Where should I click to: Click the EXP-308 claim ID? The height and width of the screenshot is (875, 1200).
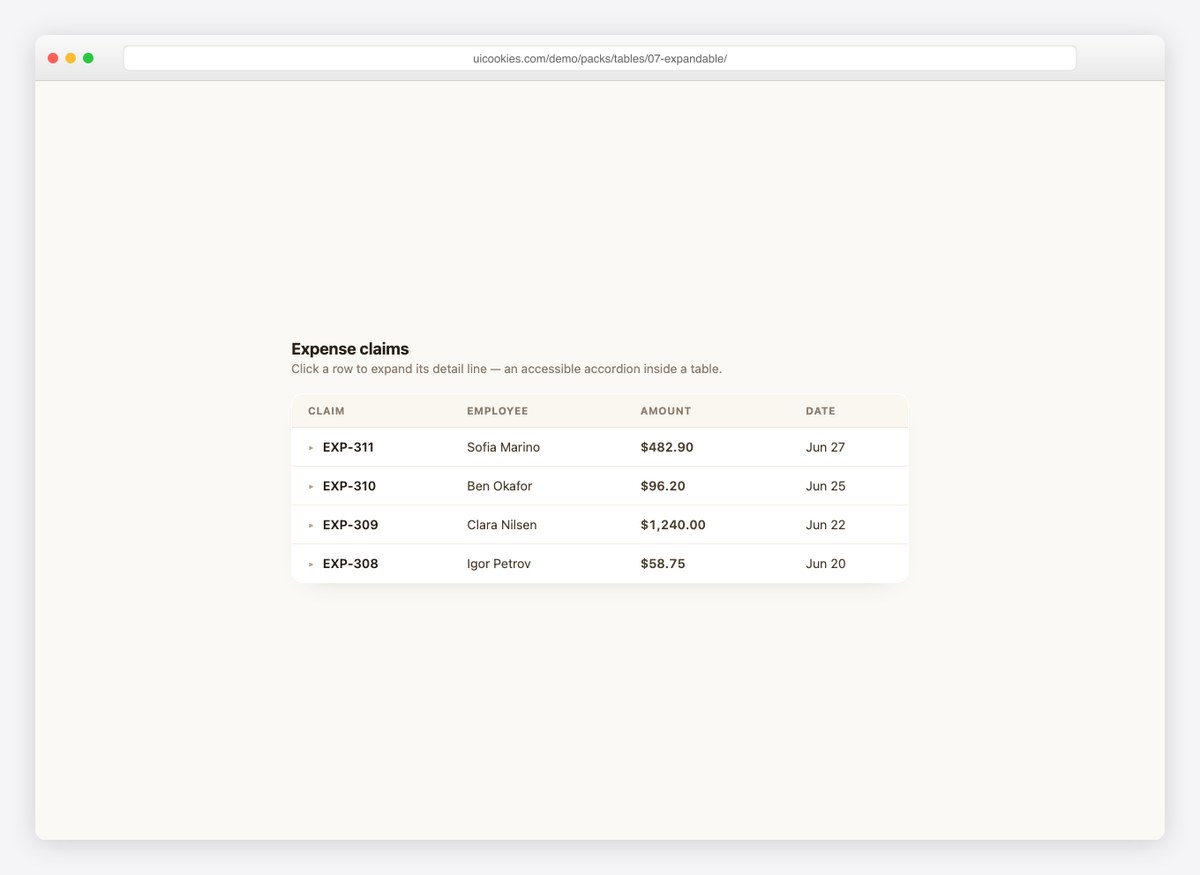(350, 564)
